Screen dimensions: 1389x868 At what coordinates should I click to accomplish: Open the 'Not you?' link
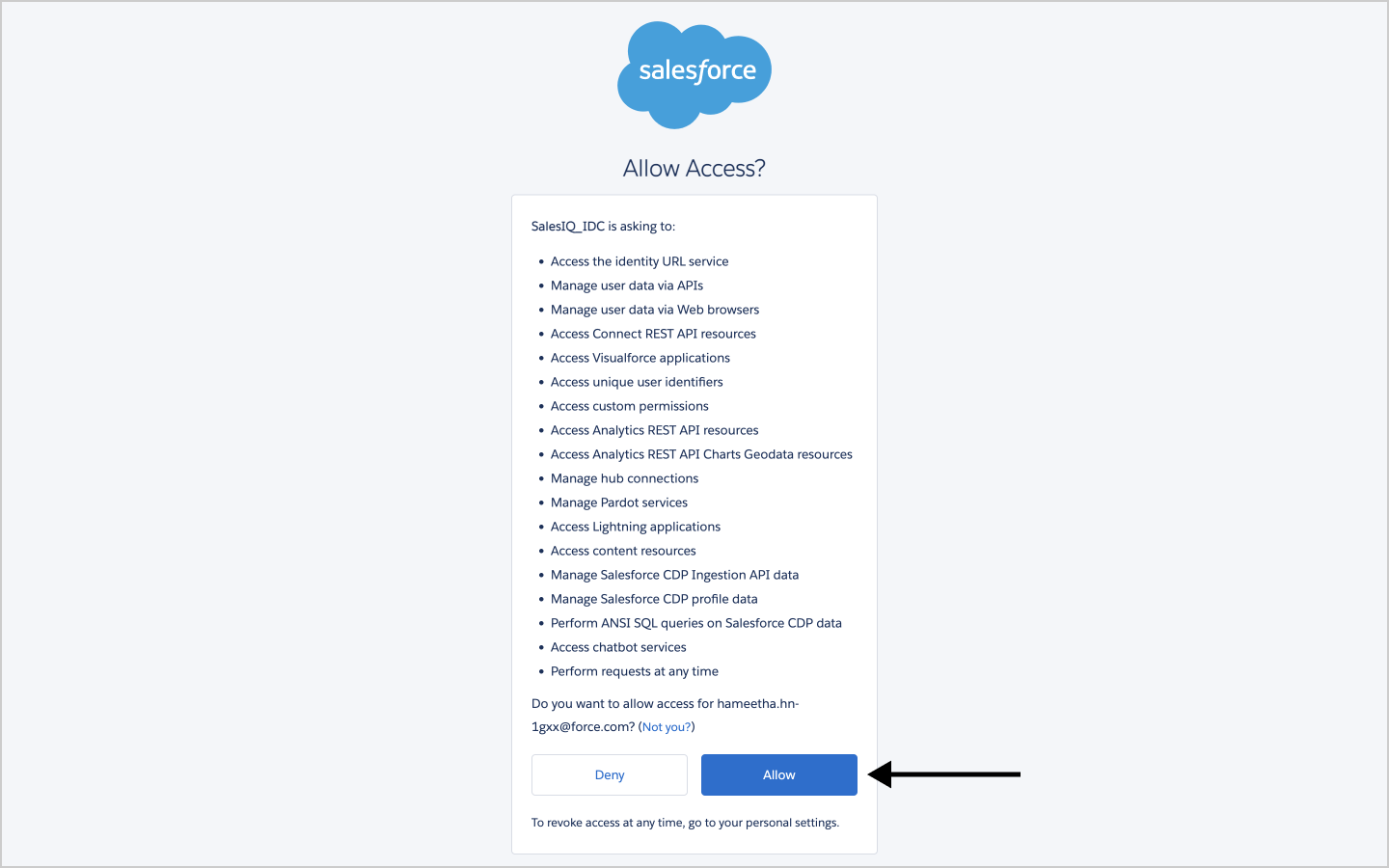click(667, 727)
